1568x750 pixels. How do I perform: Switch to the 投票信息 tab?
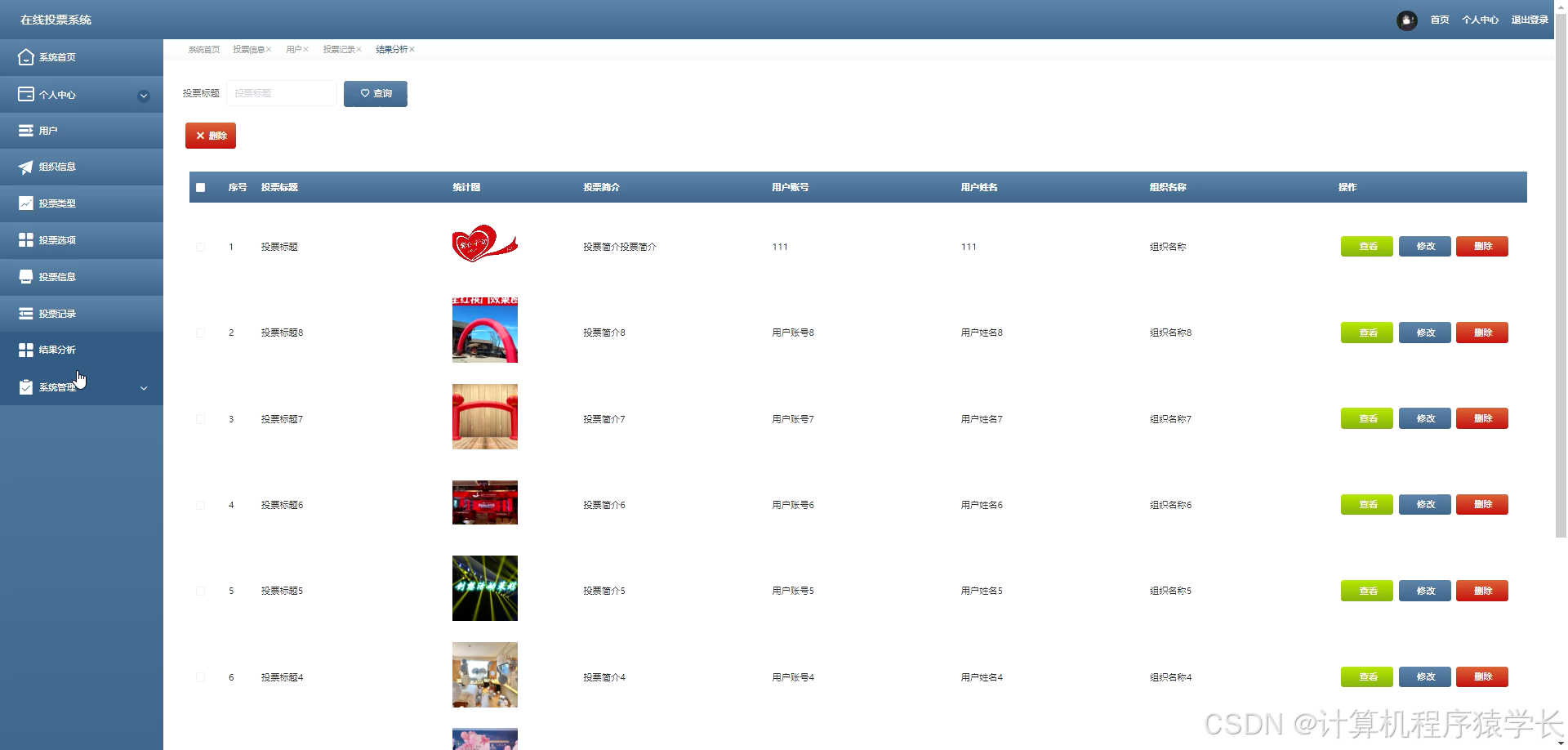(x=248, y=50)
